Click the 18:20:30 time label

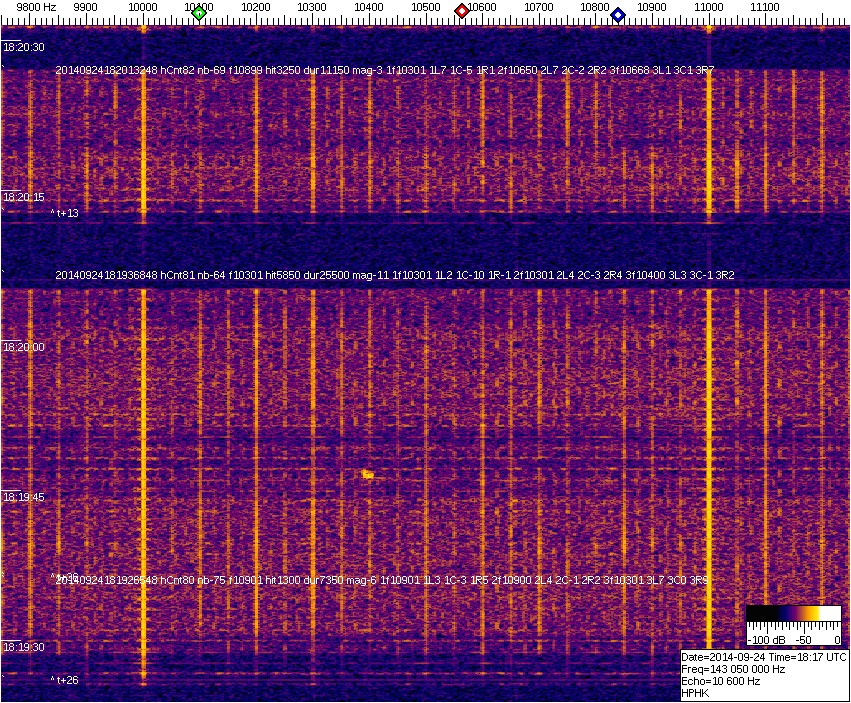point(24,47)
